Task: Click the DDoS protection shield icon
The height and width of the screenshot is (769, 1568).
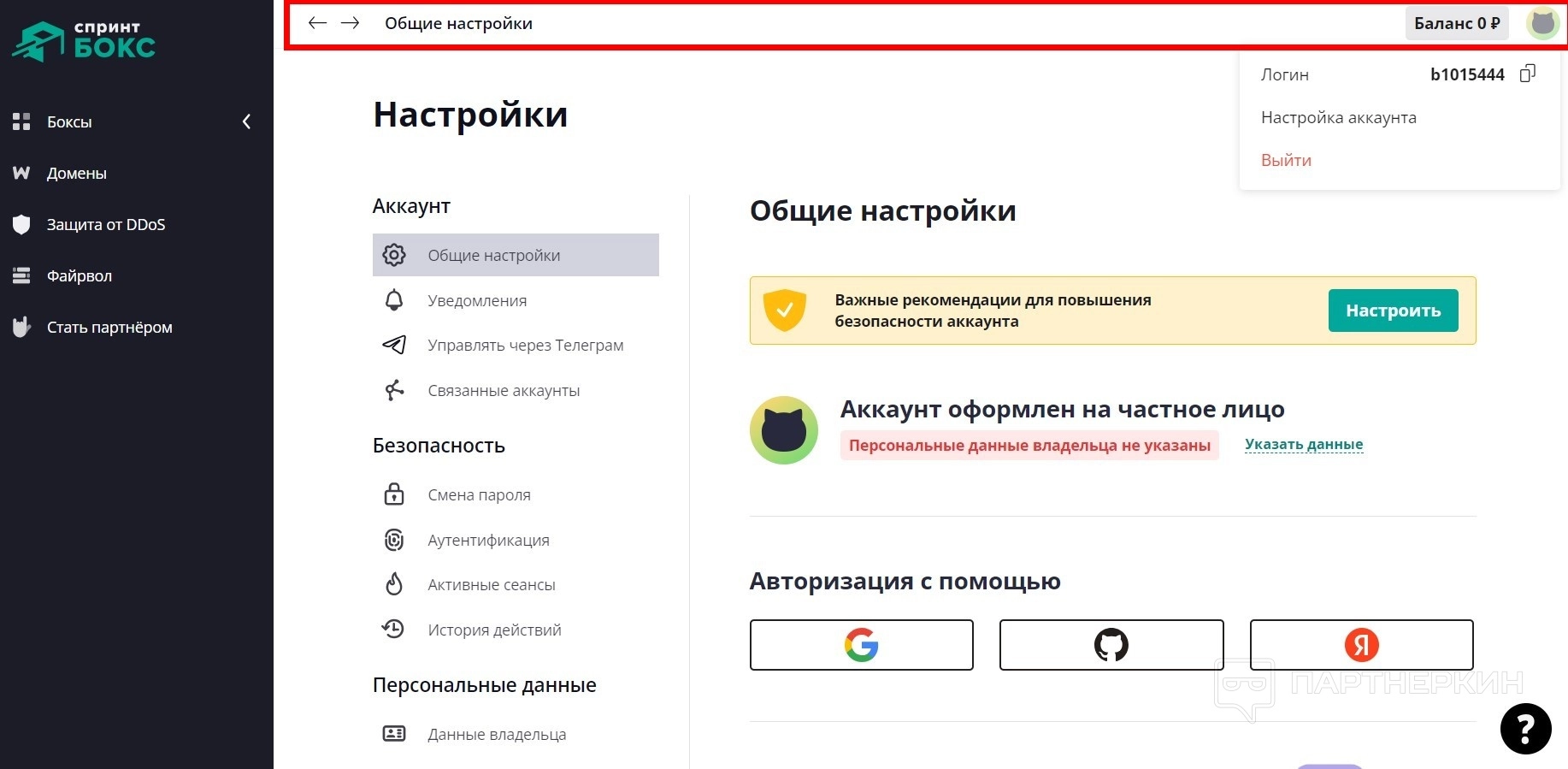Action: [21, 224]
